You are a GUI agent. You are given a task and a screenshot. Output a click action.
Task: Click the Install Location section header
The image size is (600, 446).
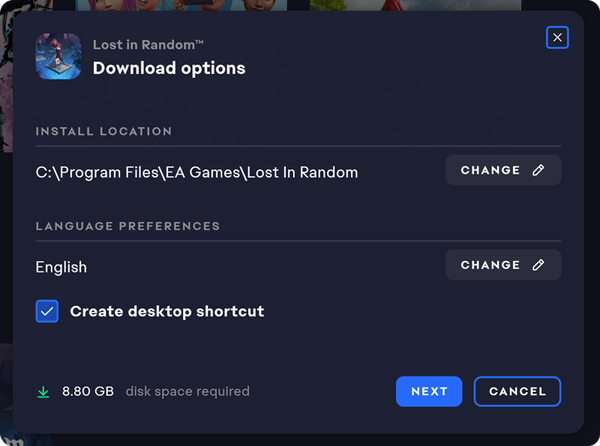click(x=104, y=131)
